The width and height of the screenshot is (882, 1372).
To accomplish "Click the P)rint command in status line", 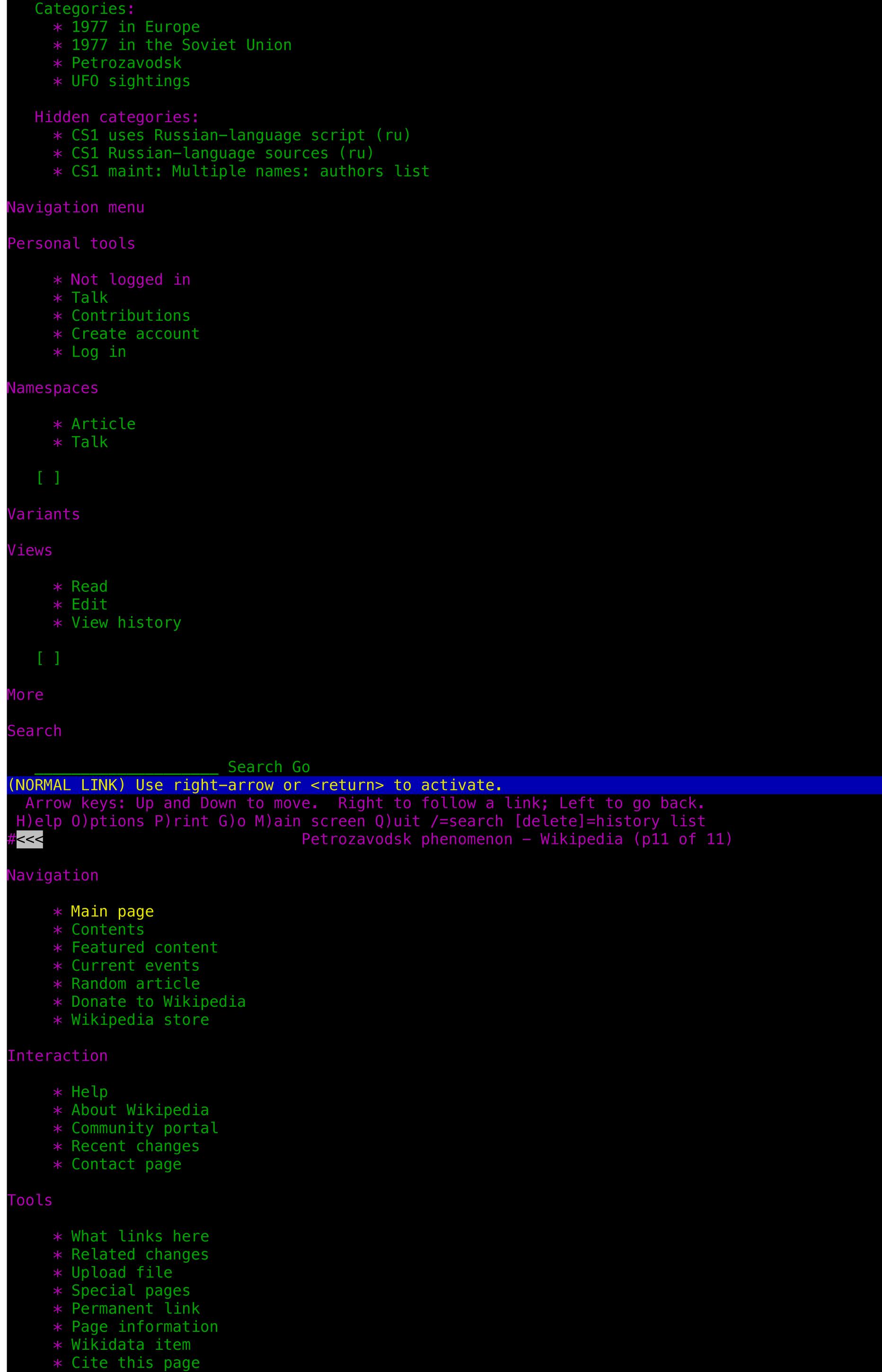I will 182,822.
